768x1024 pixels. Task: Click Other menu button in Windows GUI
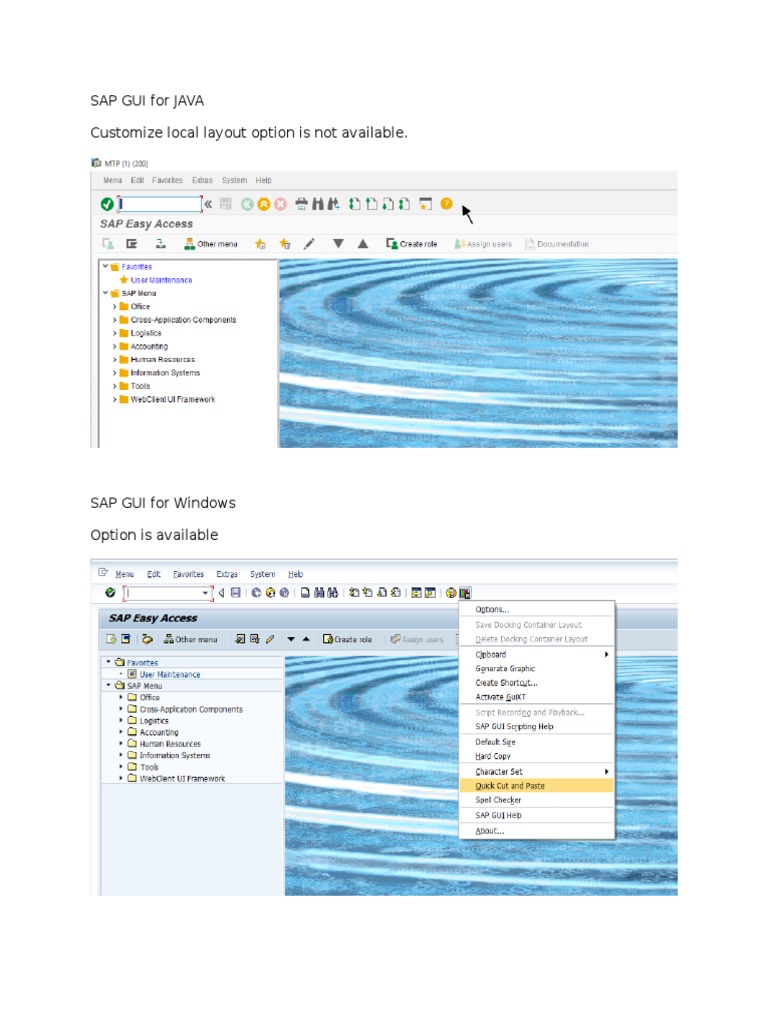click(x=191, y=639)
